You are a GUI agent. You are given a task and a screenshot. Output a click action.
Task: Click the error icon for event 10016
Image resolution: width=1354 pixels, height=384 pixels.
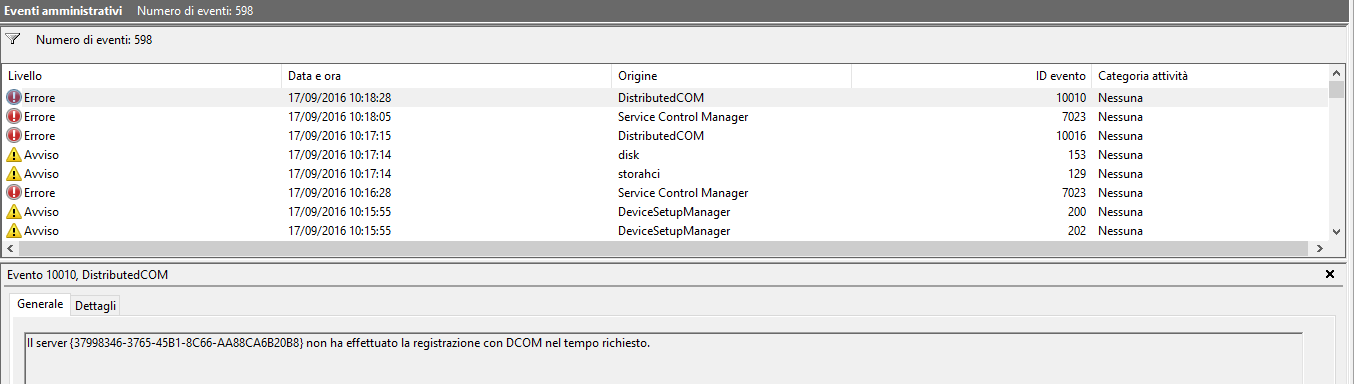click(x=13, y=136)
